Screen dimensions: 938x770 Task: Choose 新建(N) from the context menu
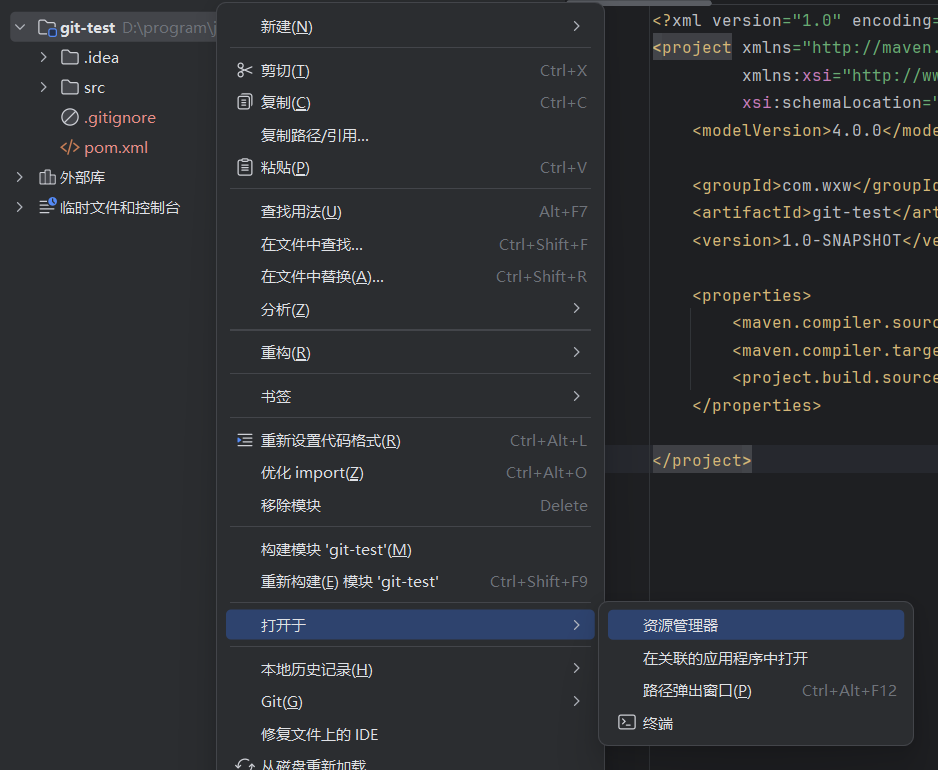(x=410, y=27)
